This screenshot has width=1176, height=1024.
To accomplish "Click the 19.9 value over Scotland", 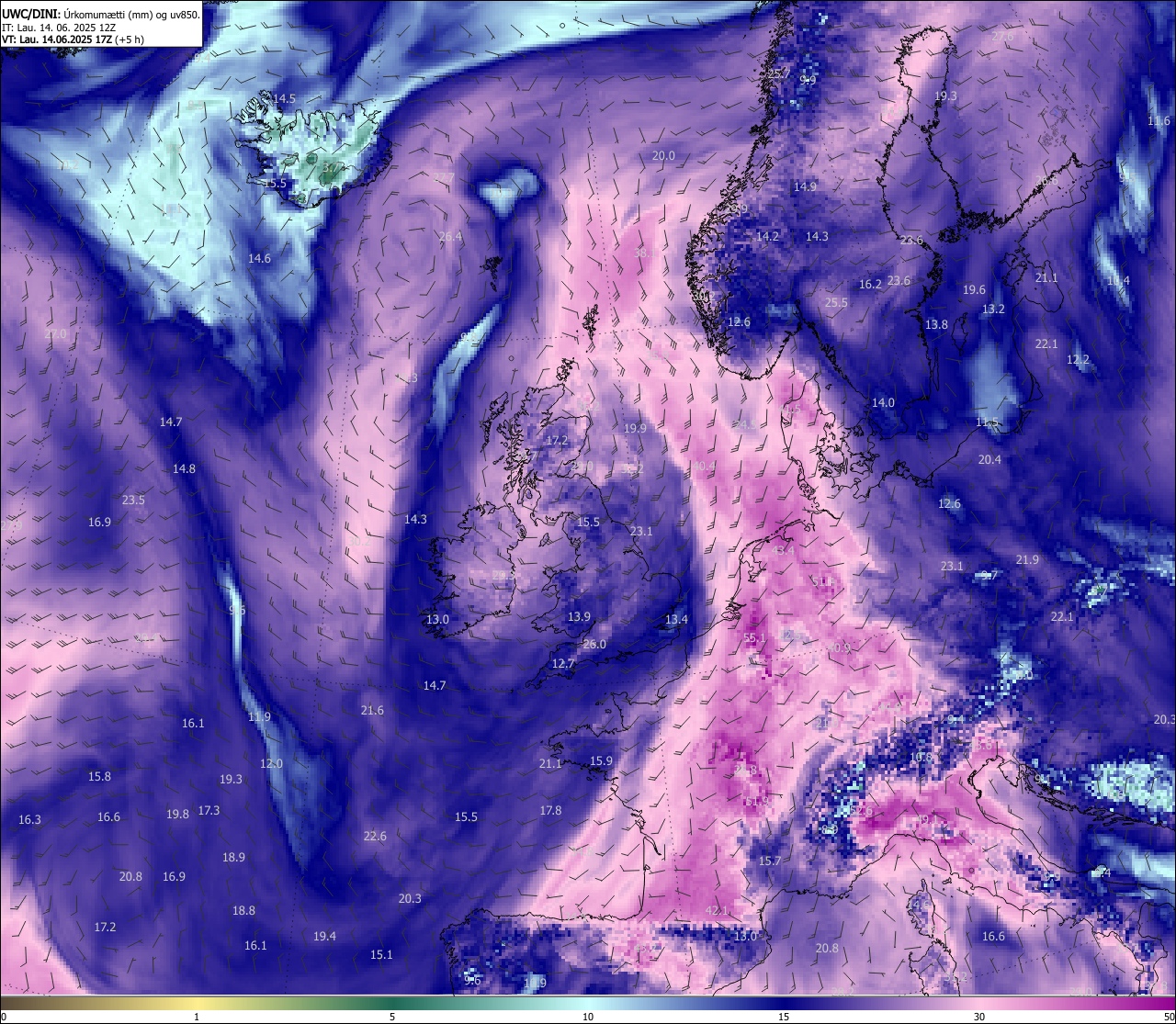I will tap(635, 429).
